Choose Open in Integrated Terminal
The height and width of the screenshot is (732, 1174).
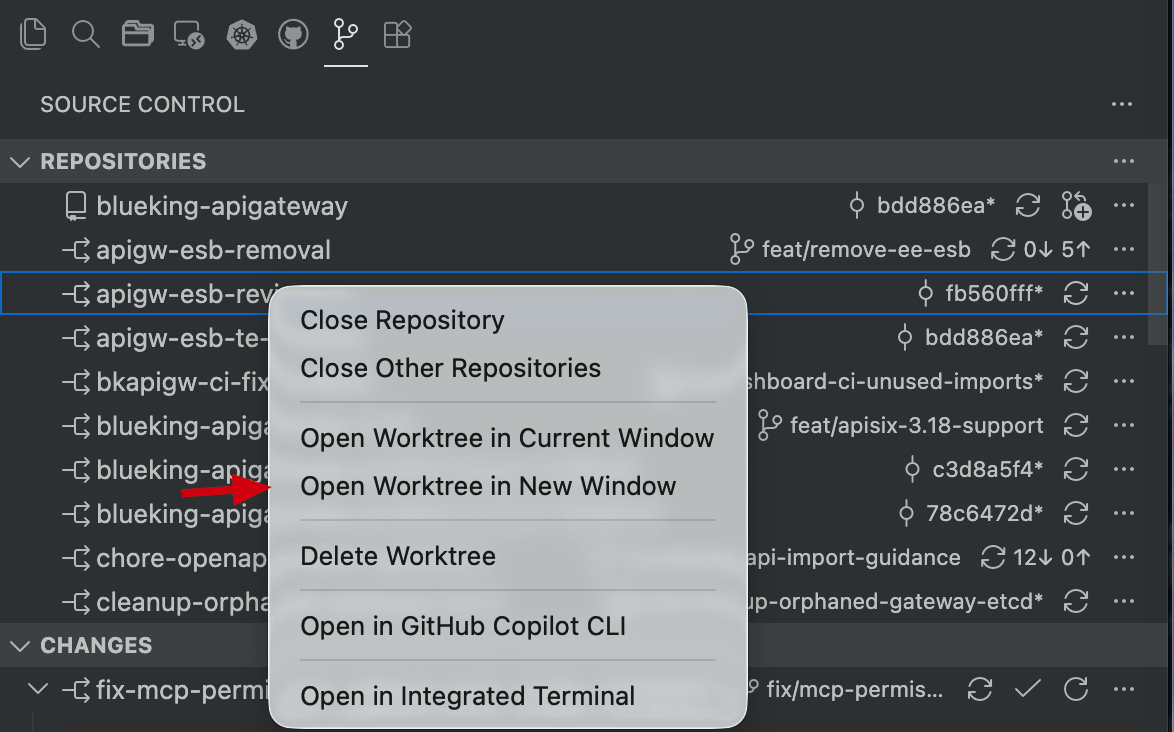click(508, 696)
